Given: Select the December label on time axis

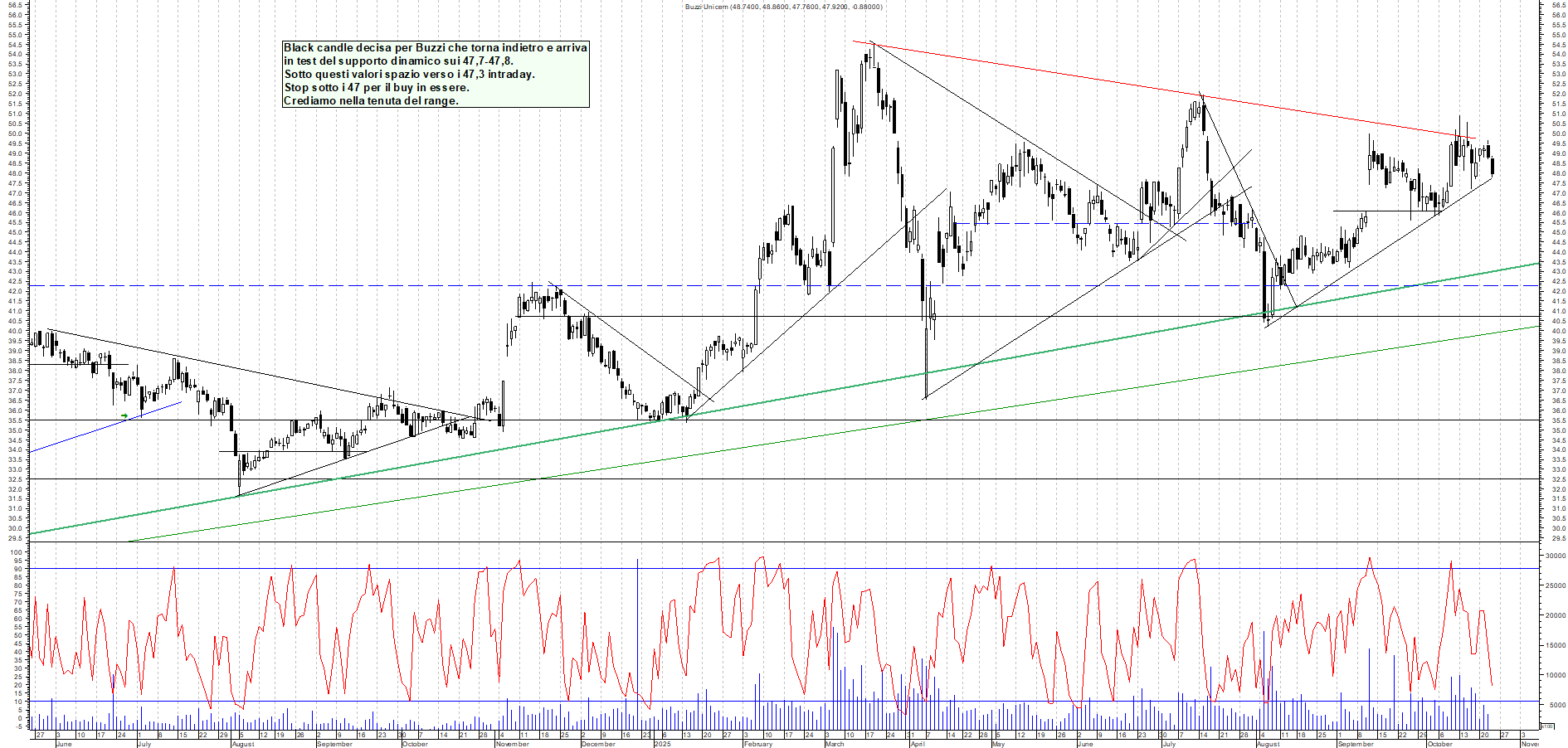Looking at the screenshot, I should click(598, 744).
